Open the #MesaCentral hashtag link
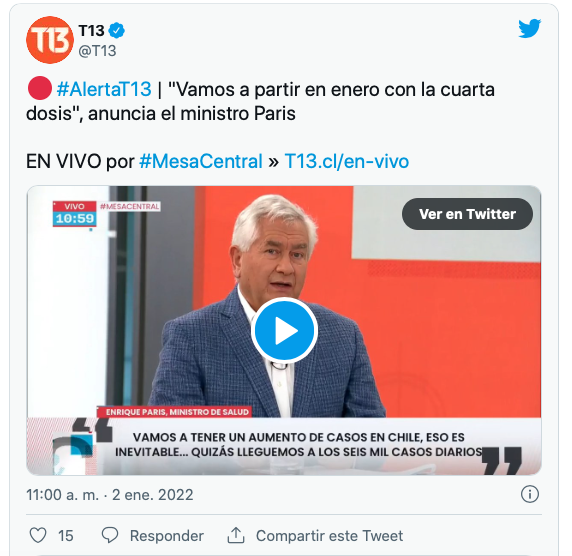Image resolution: width=572 pixels, height=556 pixels. 201,161
